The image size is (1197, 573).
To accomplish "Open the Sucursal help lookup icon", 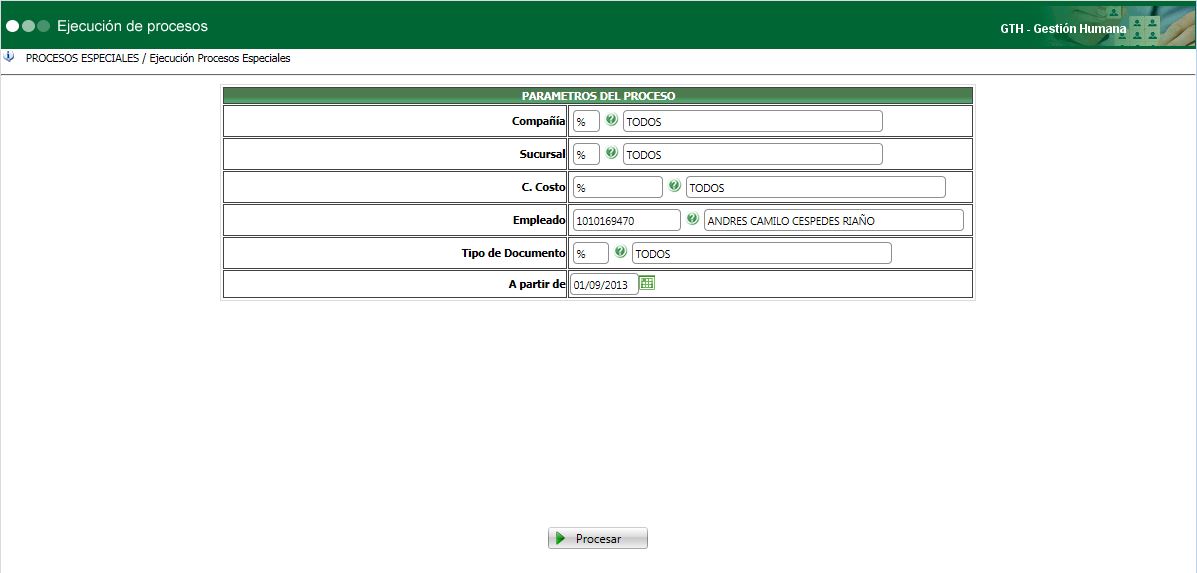I will (x=611, y=153).
